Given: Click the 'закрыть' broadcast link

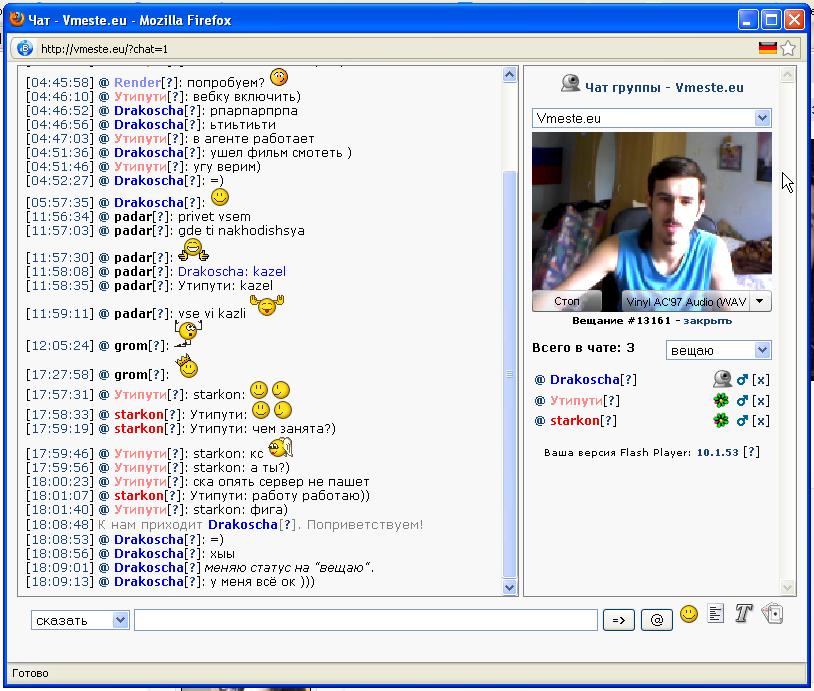Looking at the screenshot, I should click(x=708, y=321).
